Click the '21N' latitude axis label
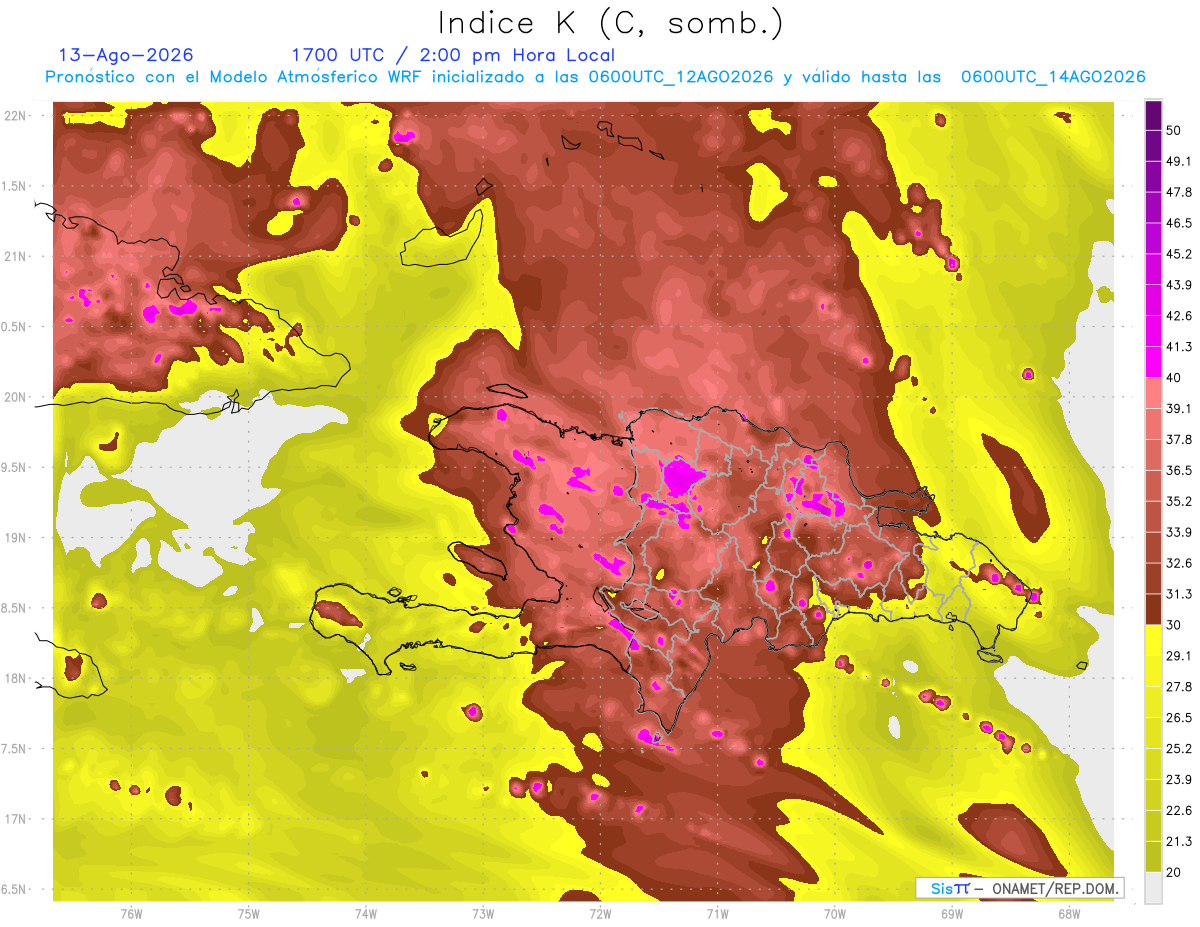 coord(17,256)
